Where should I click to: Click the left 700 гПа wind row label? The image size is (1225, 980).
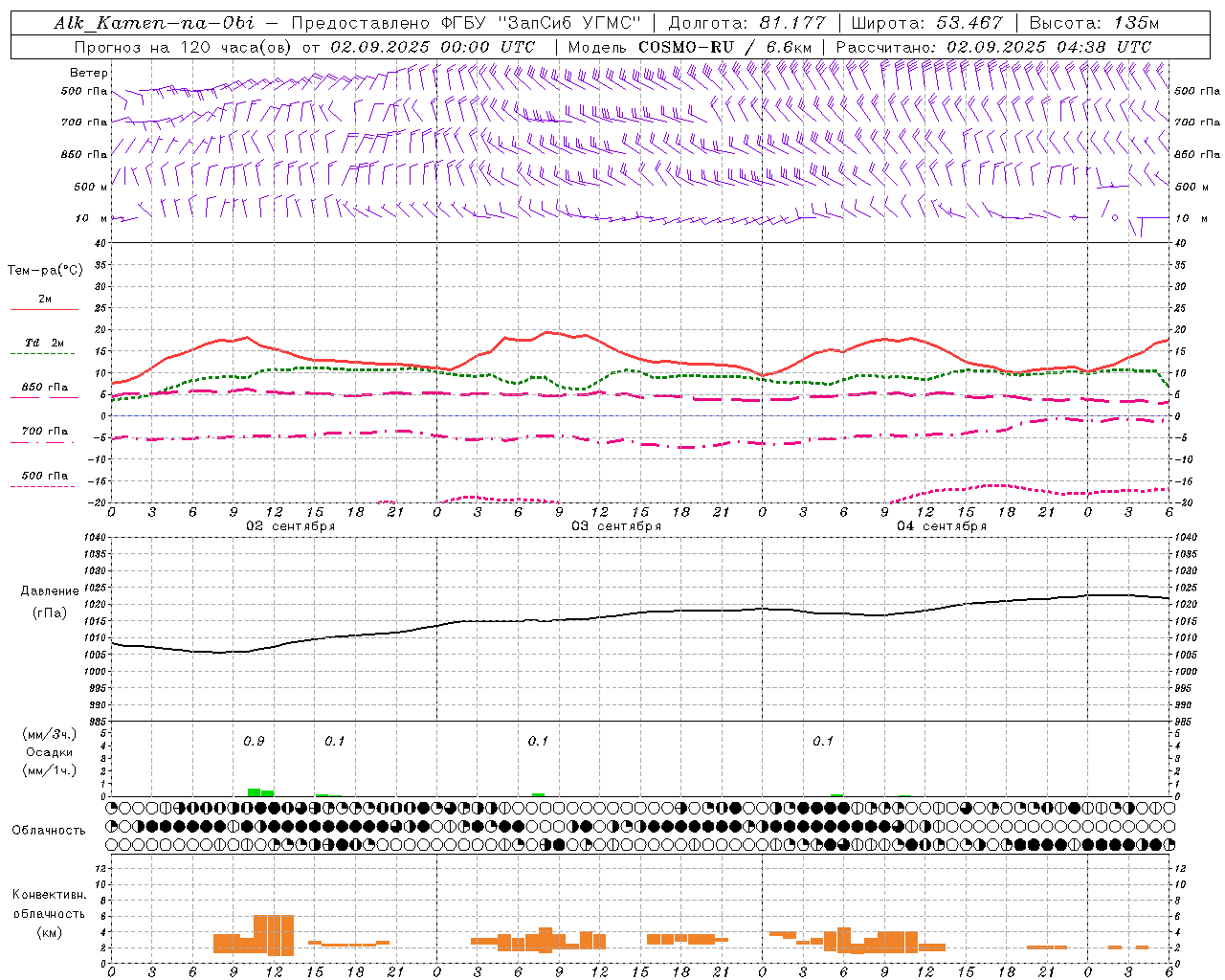point(84,122)
